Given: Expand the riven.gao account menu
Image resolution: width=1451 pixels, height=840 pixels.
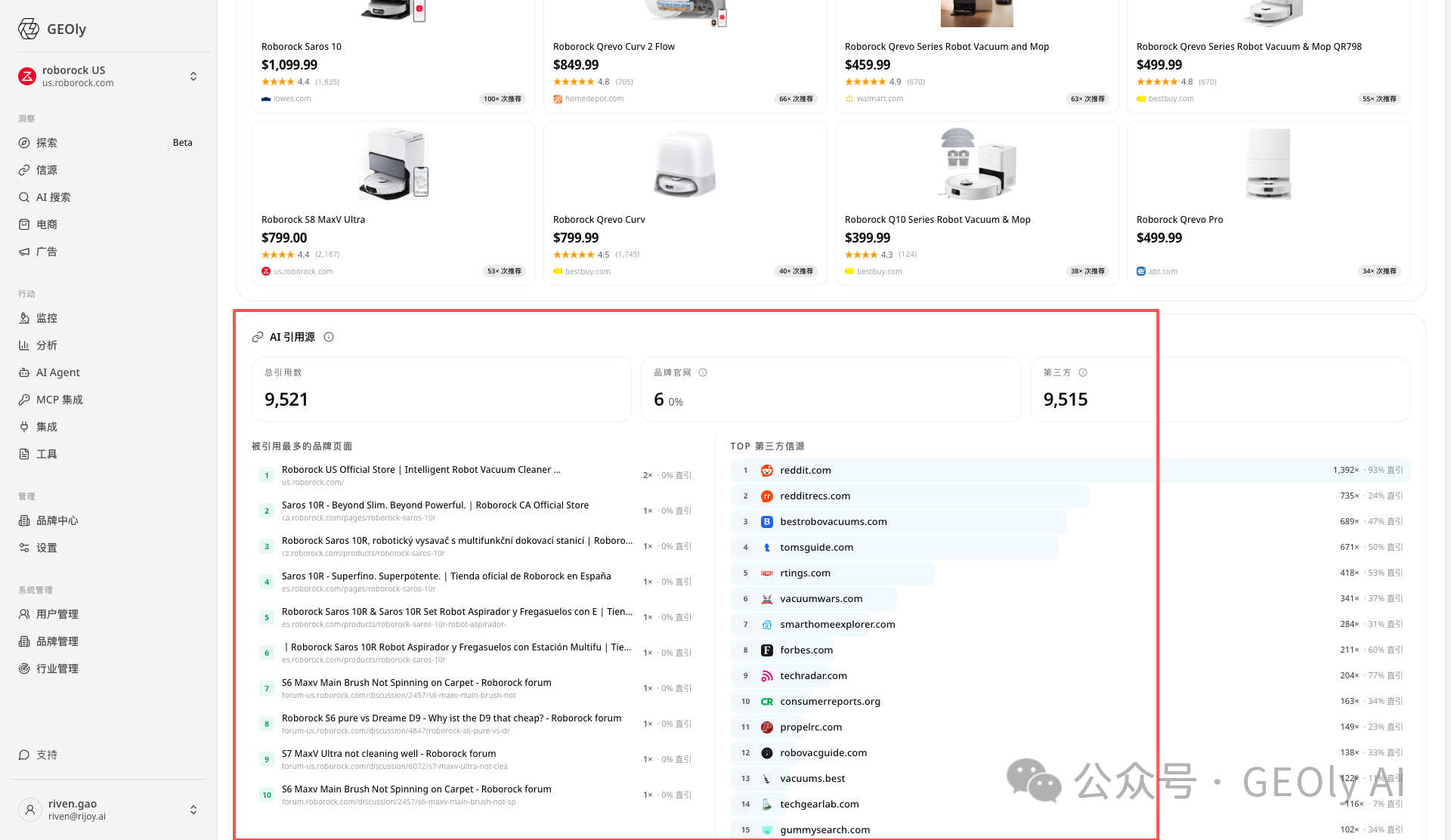Looking at the screenshot, I should click(193, 810).
